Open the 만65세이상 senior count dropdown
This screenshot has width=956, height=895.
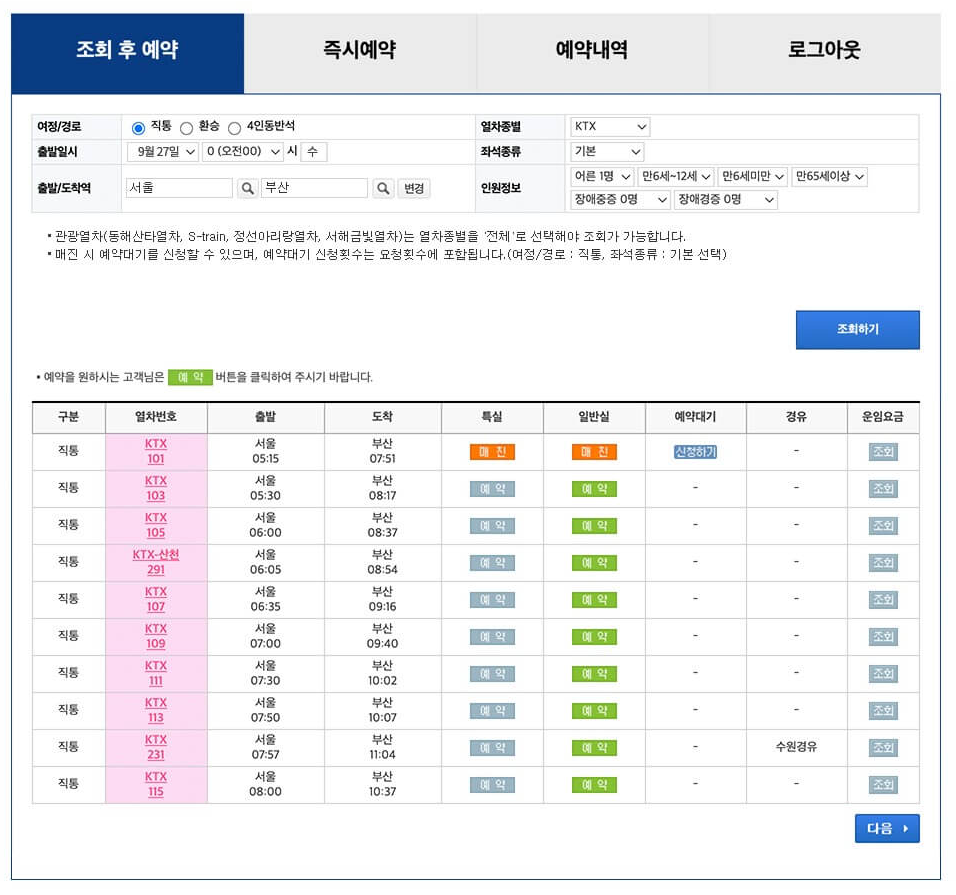point(830,177)
